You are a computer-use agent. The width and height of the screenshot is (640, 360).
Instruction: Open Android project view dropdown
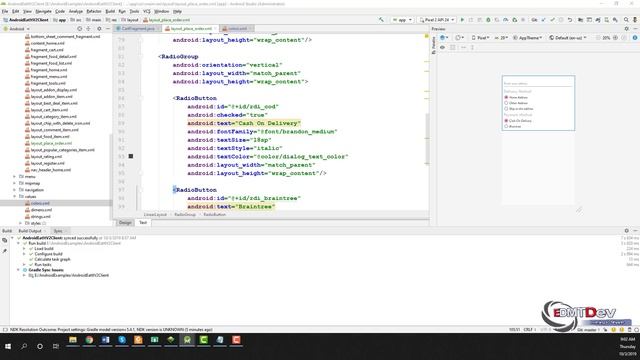[16, 29]
